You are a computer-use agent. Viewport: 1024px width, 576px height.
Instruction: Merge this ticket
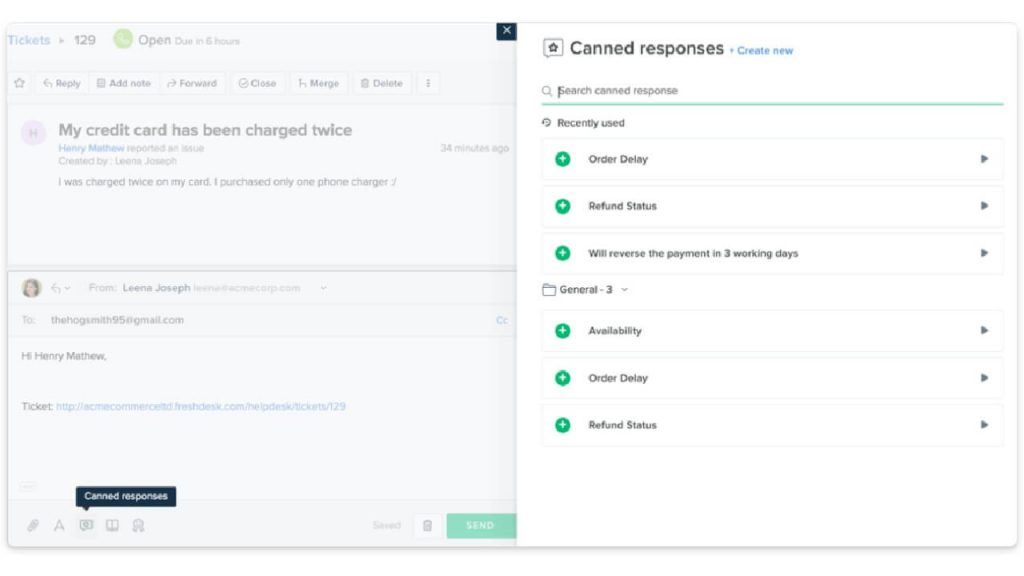tap(319, 84)
